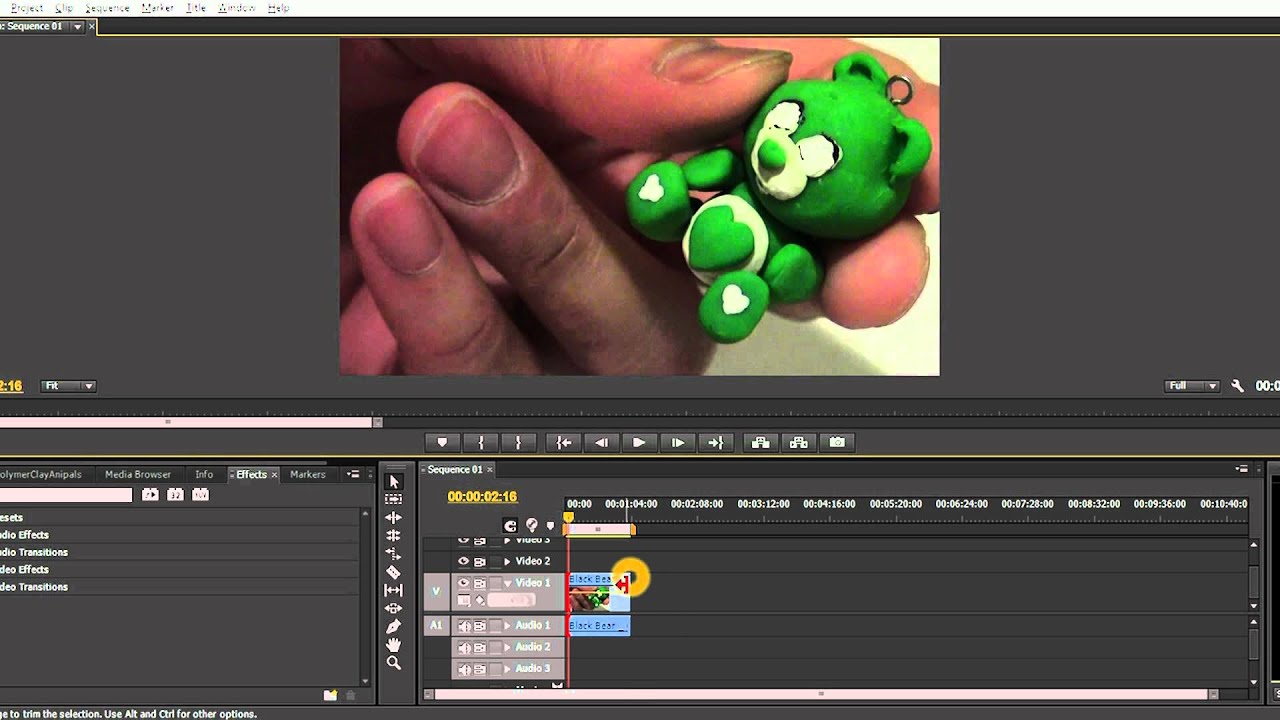
Task: Open Program Monitor settings wrench
Action: click(x=1237, y=386)
